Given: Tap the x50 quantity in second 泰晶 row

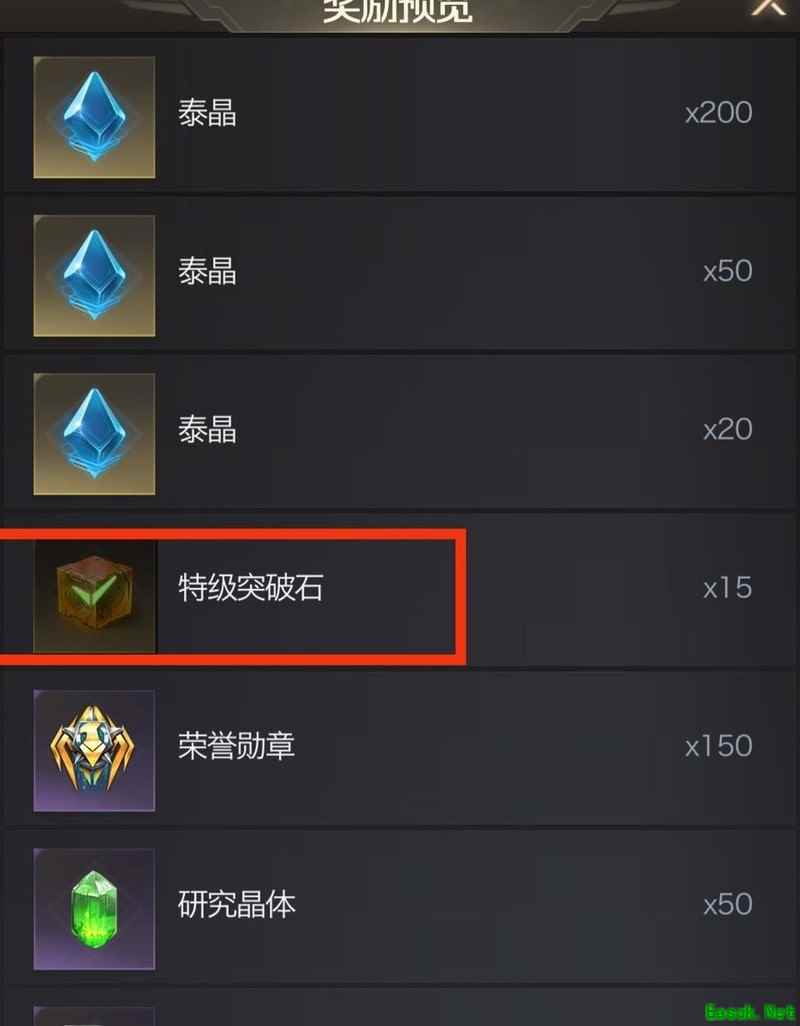Looking at the screenshot, I should coord(728,272).
